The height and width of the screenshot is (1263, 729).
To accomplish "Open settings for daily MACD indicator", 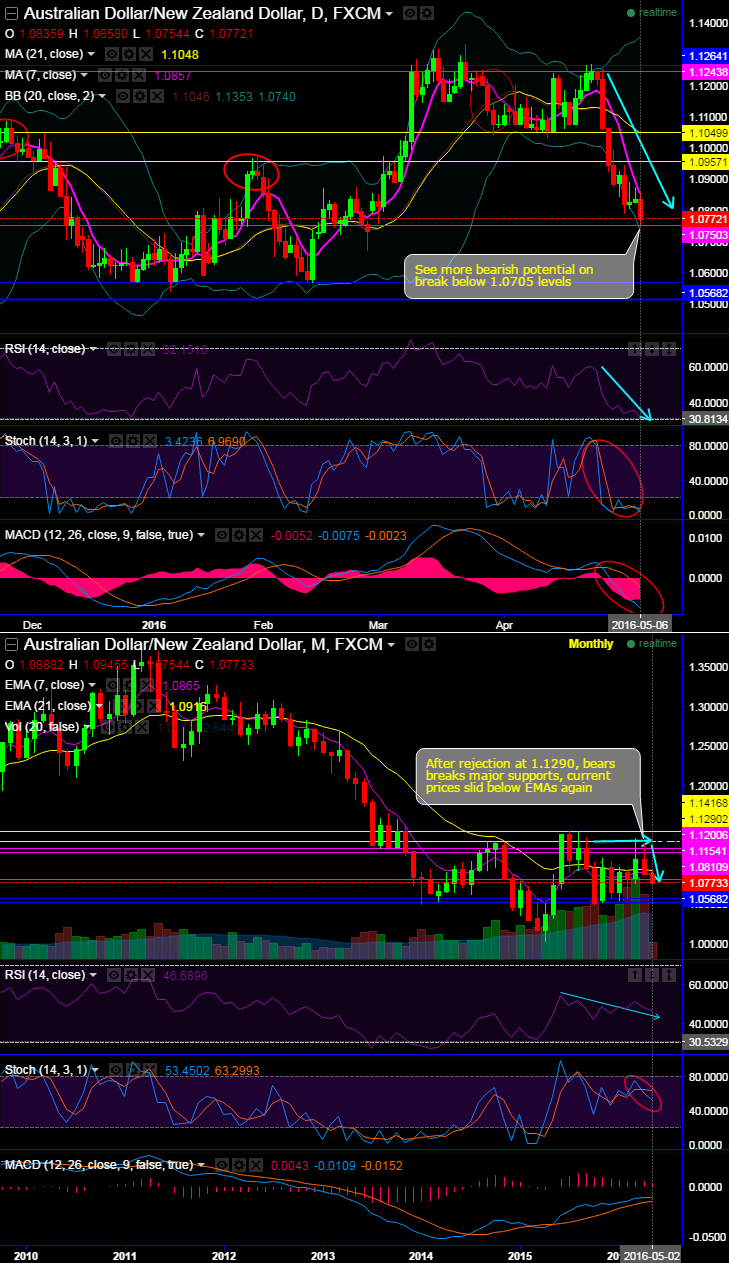I will tap(239, 535).
